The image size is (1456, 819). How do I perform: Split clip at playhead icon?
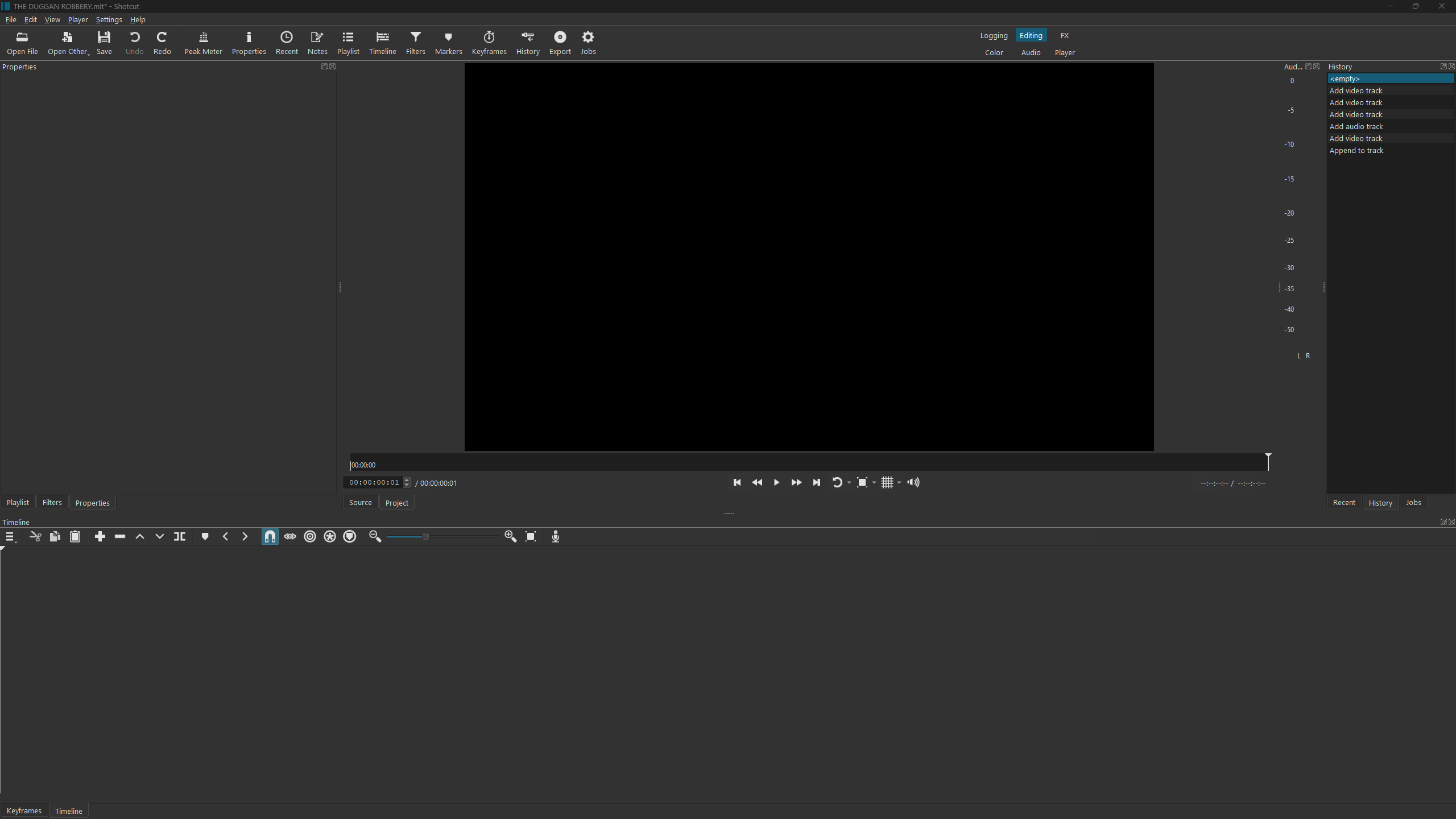tap(180, 536)
